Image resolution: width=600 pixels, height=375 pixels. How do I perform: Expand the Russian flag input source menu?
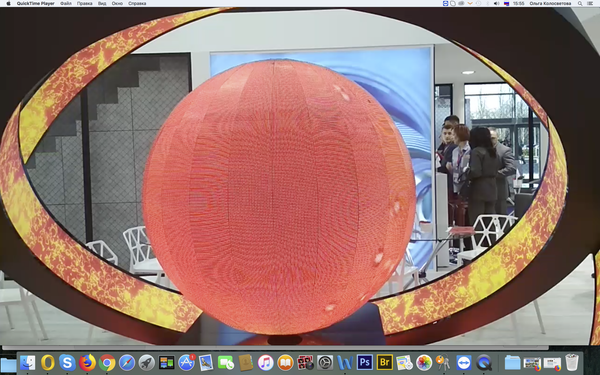pos(507,3)
